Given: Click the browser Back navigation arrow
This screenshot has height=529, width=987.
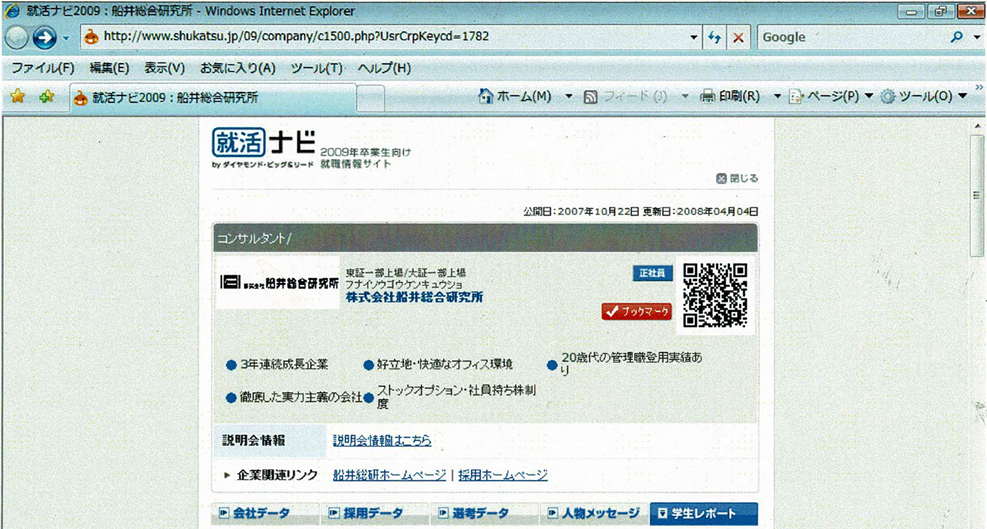Looking at the screenshot, I should pos(16,38).
